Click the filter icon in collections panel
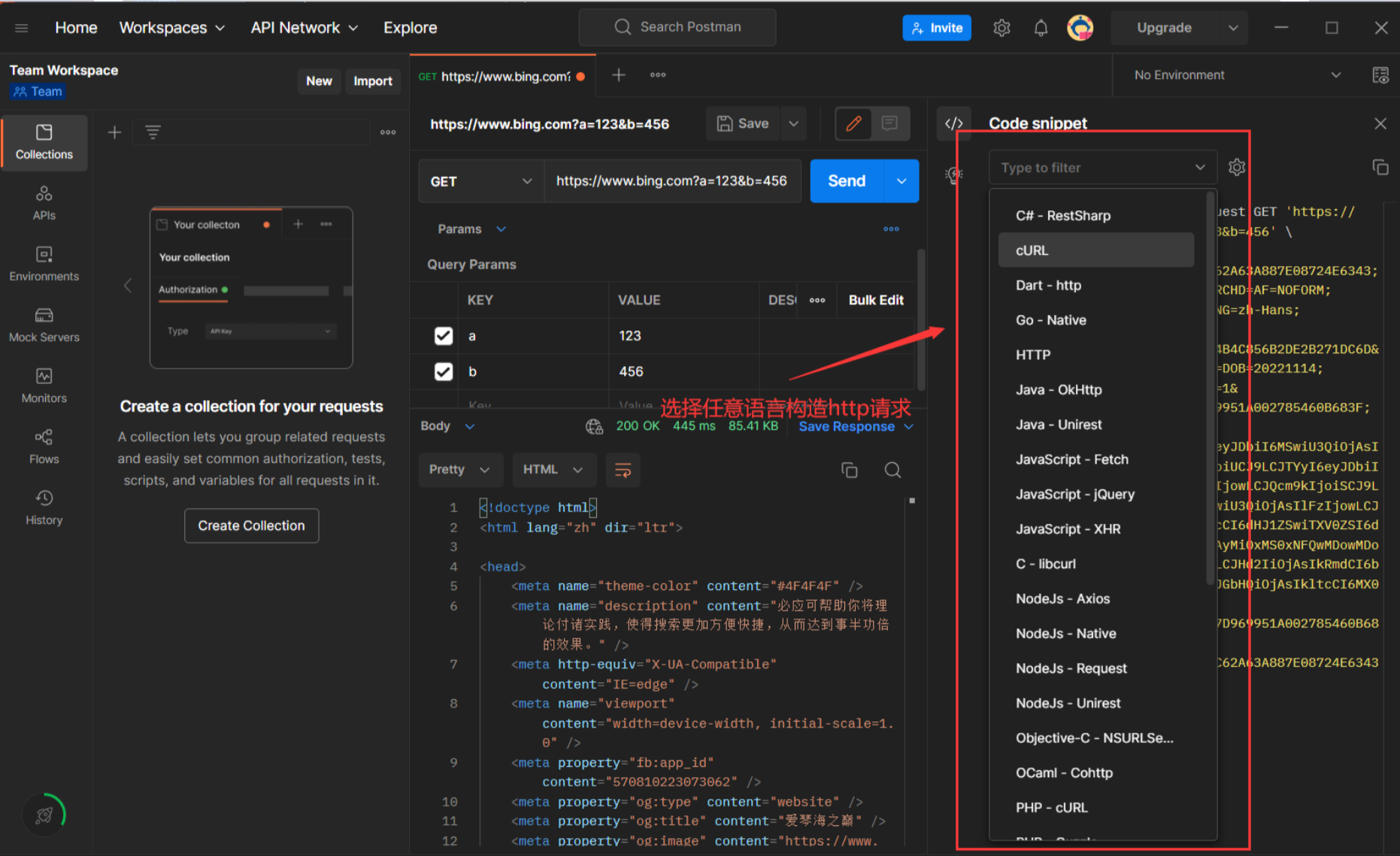1400x856 pixels. pos(153,132)
